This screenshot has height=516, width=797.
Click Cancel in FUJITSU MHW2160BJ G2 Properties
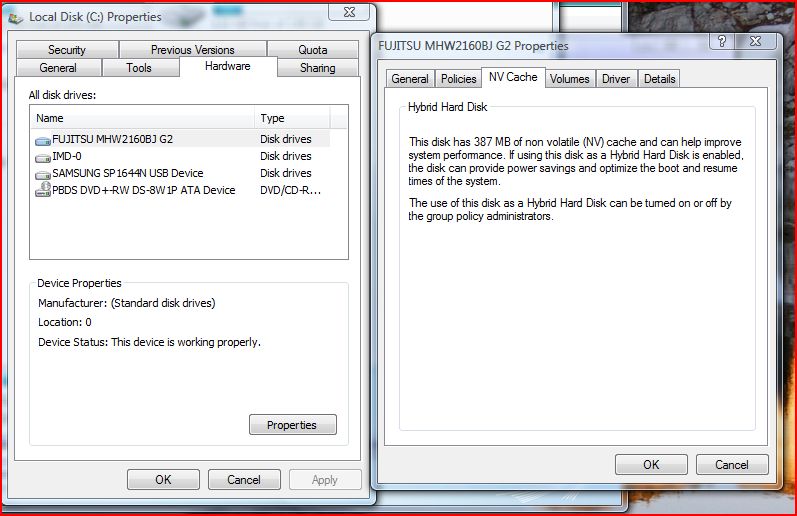tap(732, 464)
